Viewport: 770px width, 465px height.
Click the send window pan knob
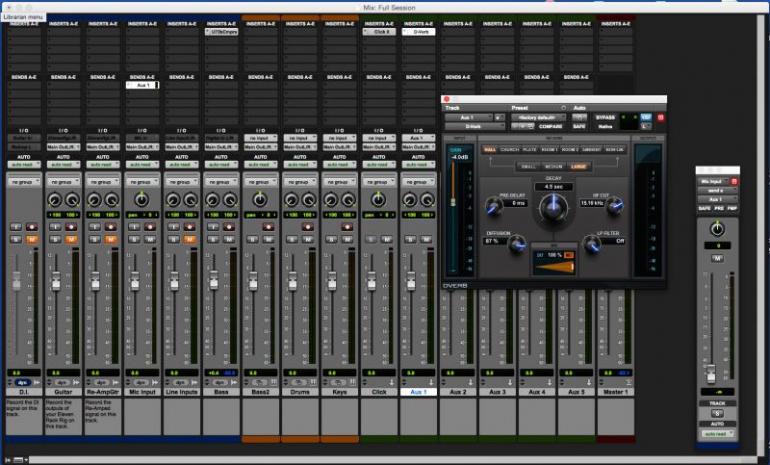[717, 228]
